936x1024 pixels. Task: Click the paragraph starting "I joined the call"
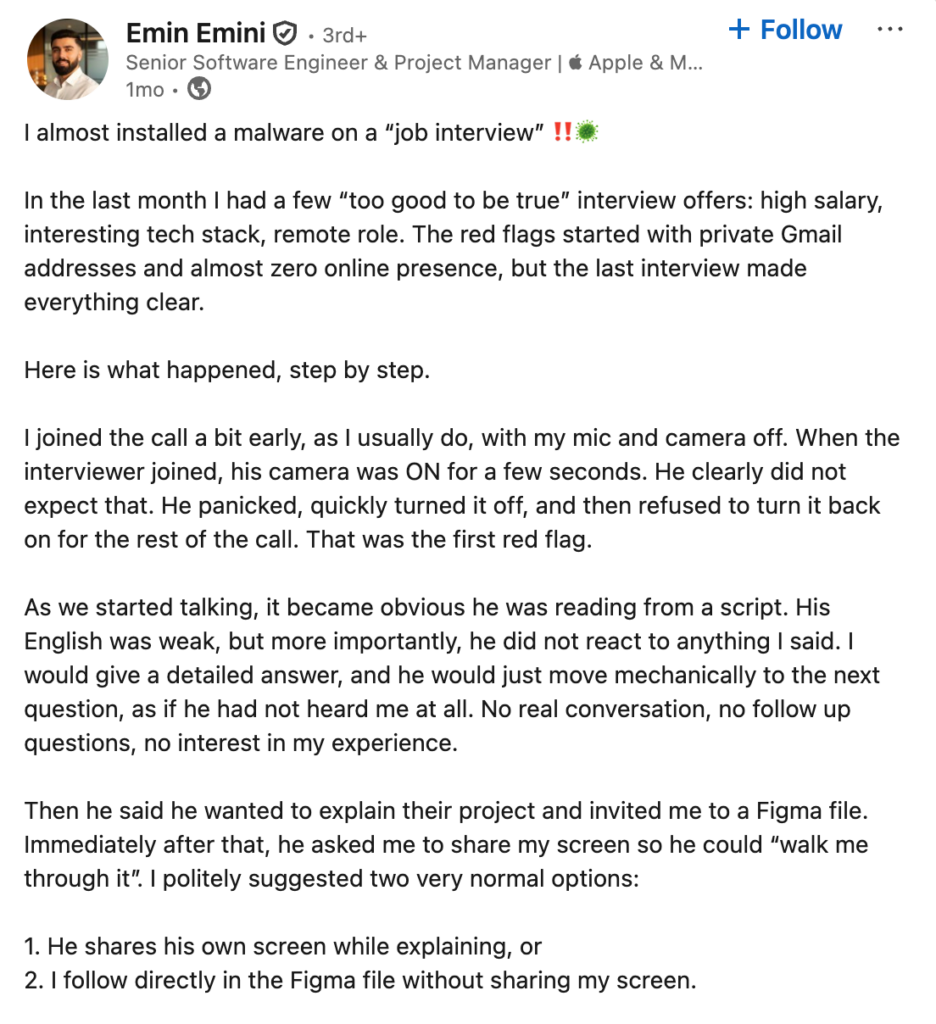(461, 488)
